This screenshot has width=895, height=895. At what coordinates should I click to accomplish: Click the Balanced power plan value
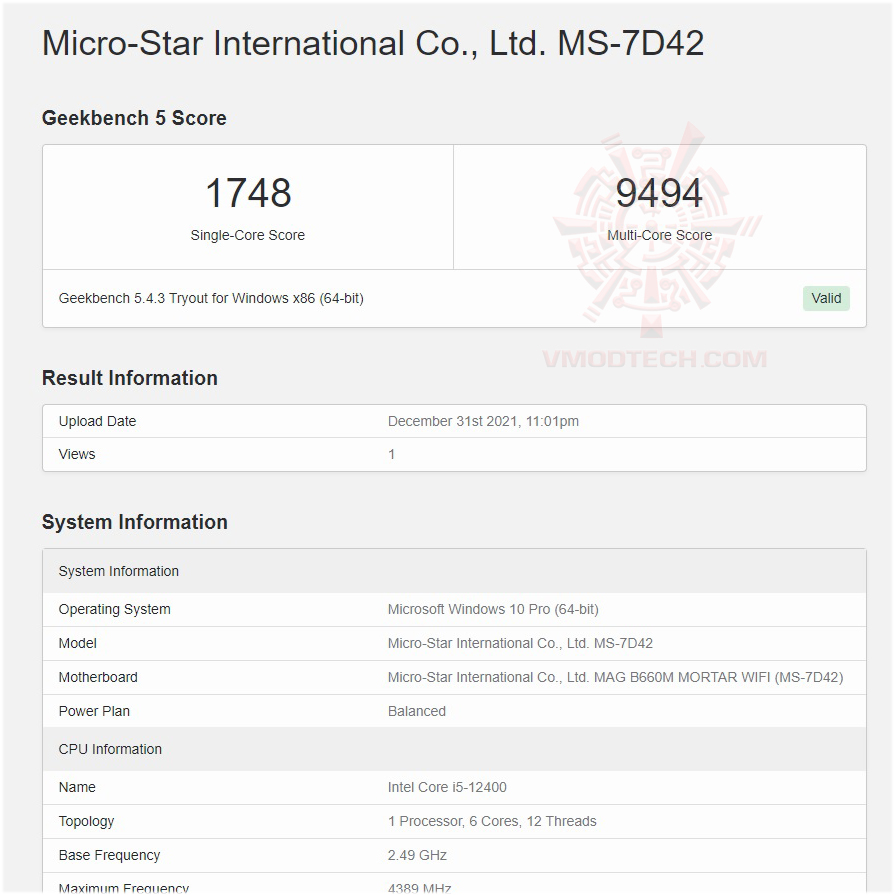(x=417, y=711)
